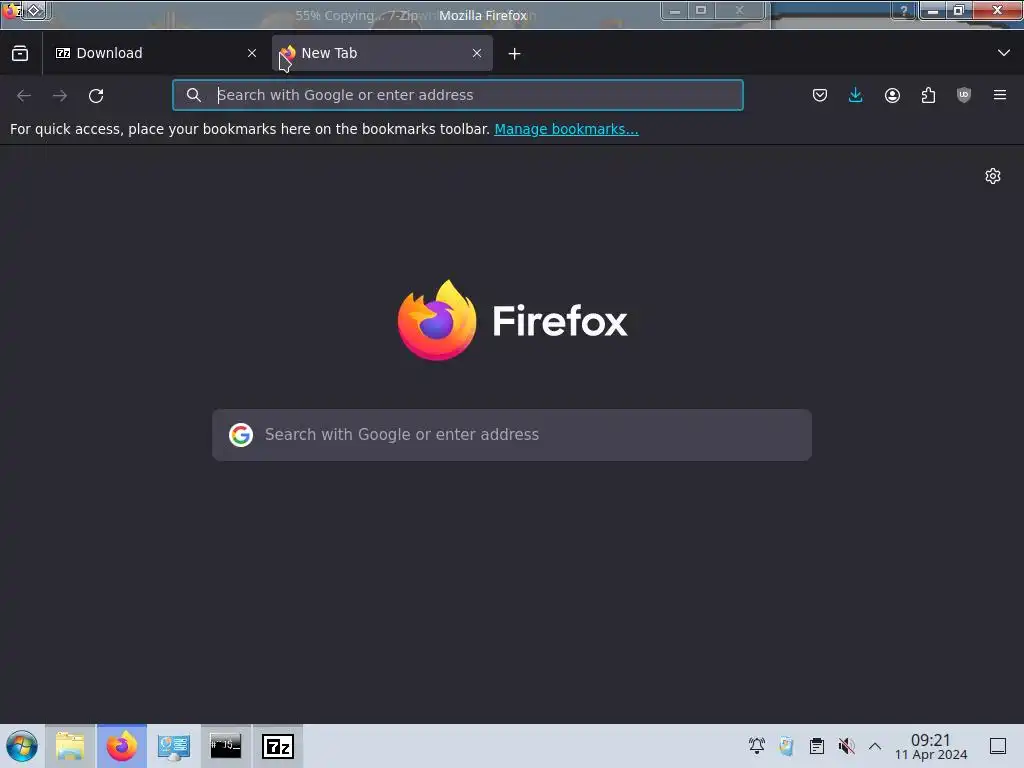Open the Firefox account menu
This screenshot has width=1024, height=768.
coord(892,95)
